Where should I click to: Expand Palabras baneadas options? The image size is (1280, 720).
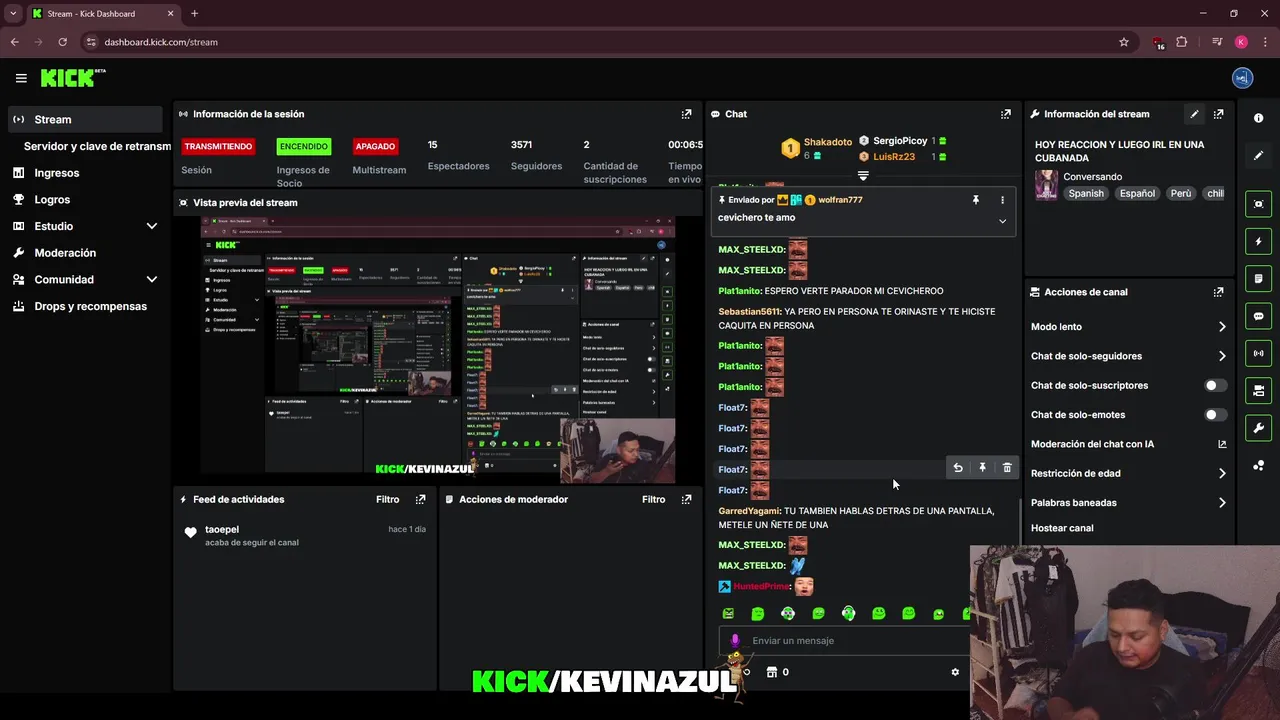[1222, 503]
